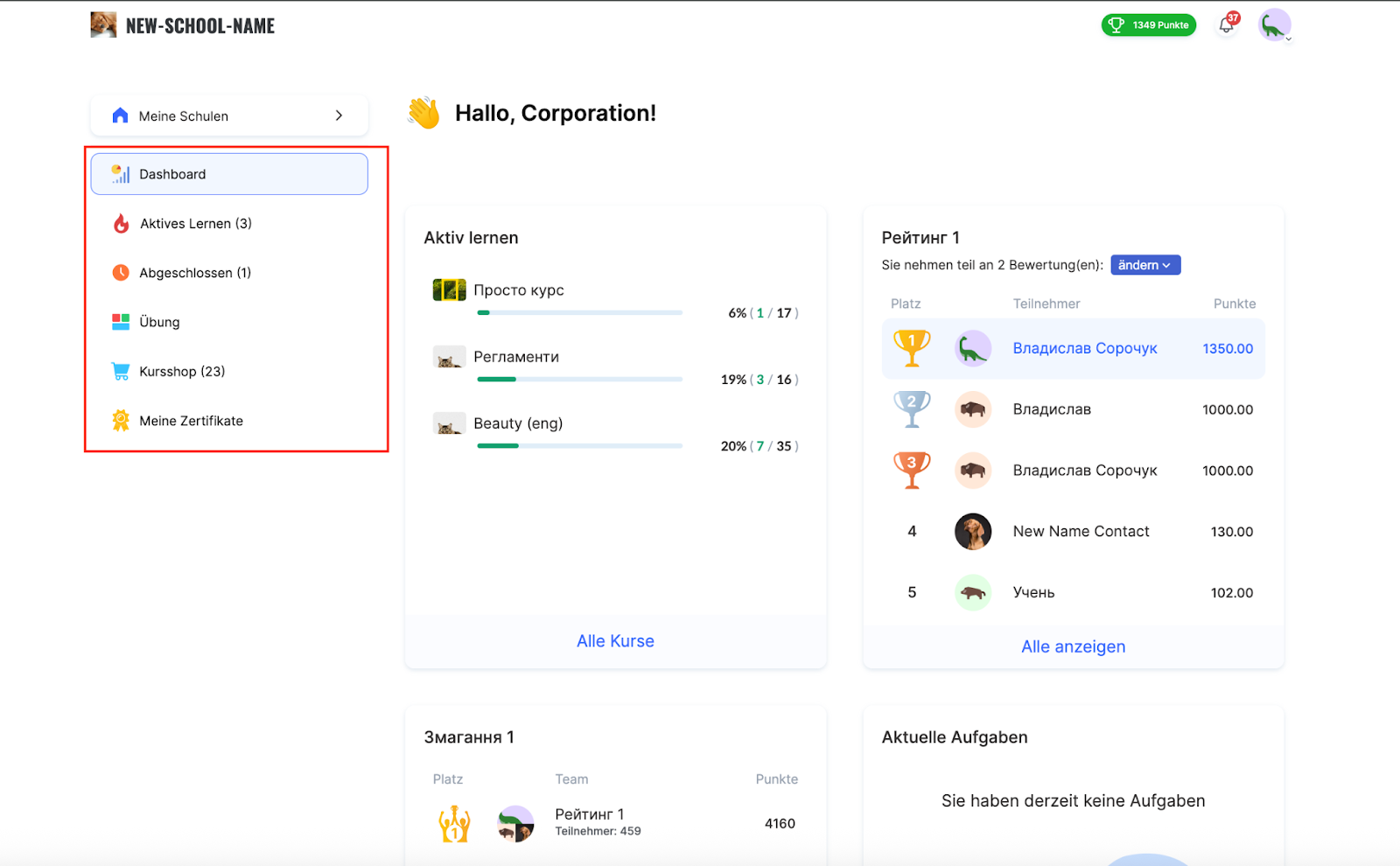The height and width of the screenshot is (866, 1400).
Task: Click the gold first-place trophy icon
Action: (x=912, y=348)
